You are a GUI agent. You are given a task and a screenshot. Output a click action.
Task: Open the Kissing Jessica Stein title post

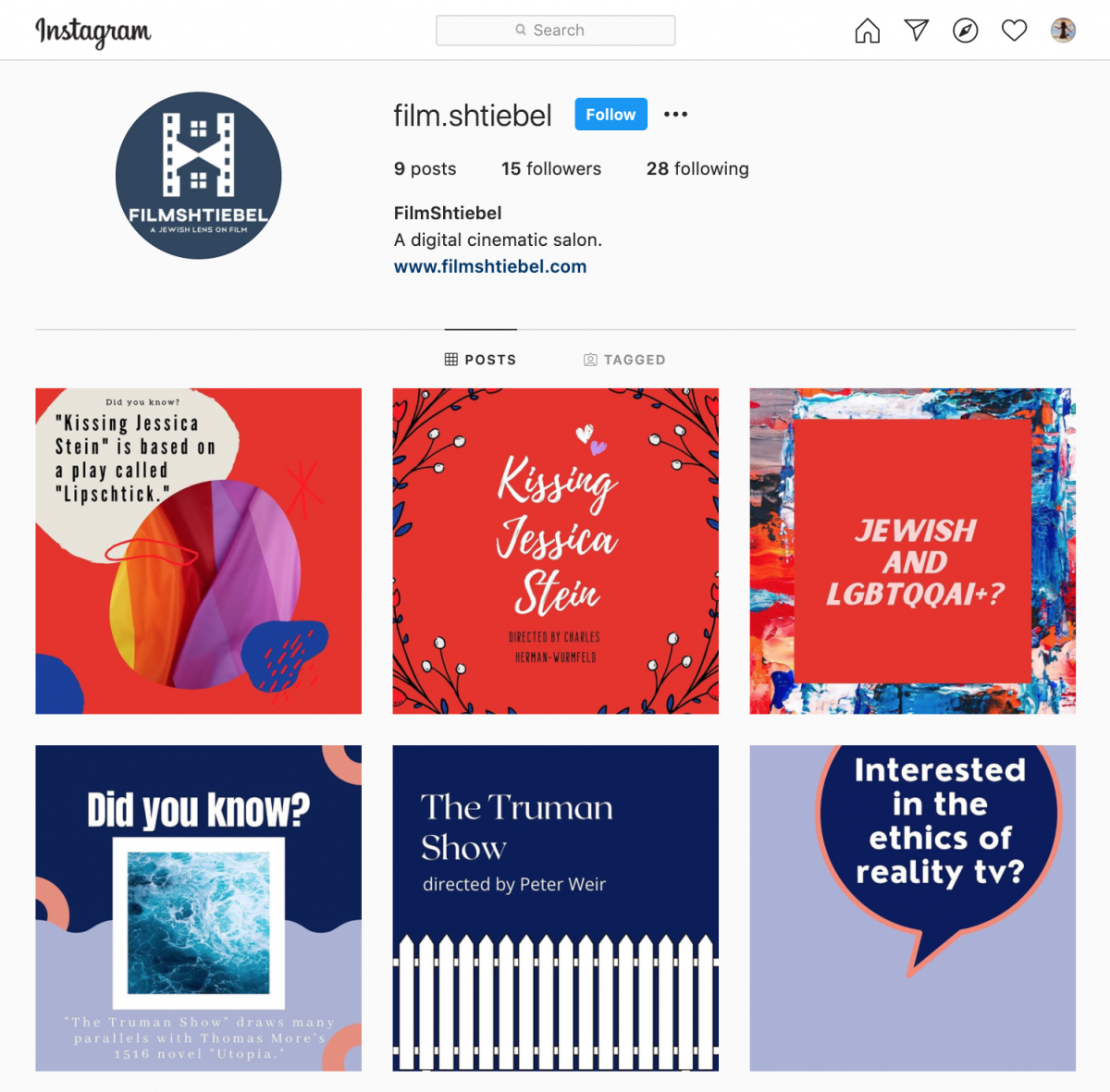[x=555, y=551]
